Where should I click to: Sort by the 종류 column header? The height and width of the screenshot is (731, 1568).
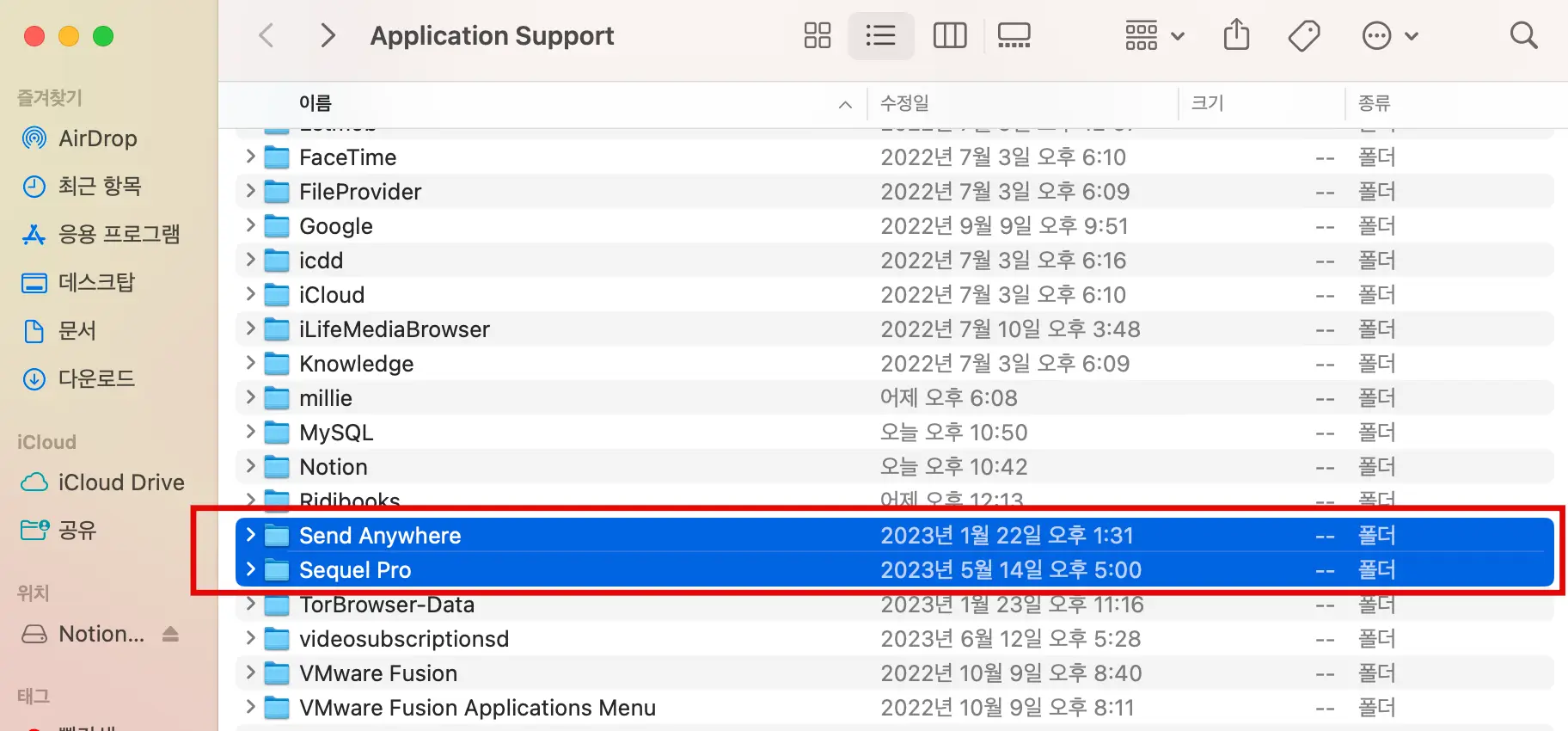pyautogui.click(x=1374, y=103)
